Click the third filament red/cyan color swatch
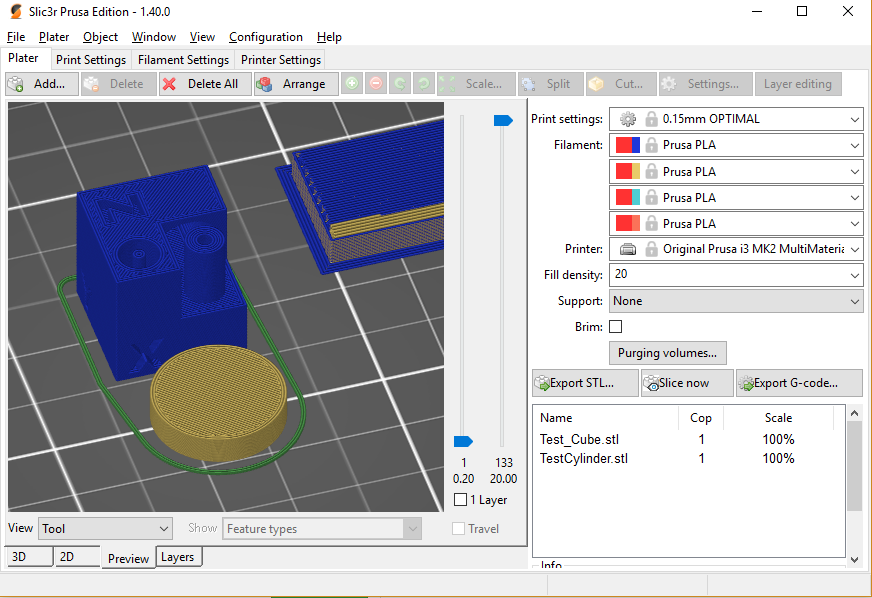The image size is (872, 598). point(628,197)
